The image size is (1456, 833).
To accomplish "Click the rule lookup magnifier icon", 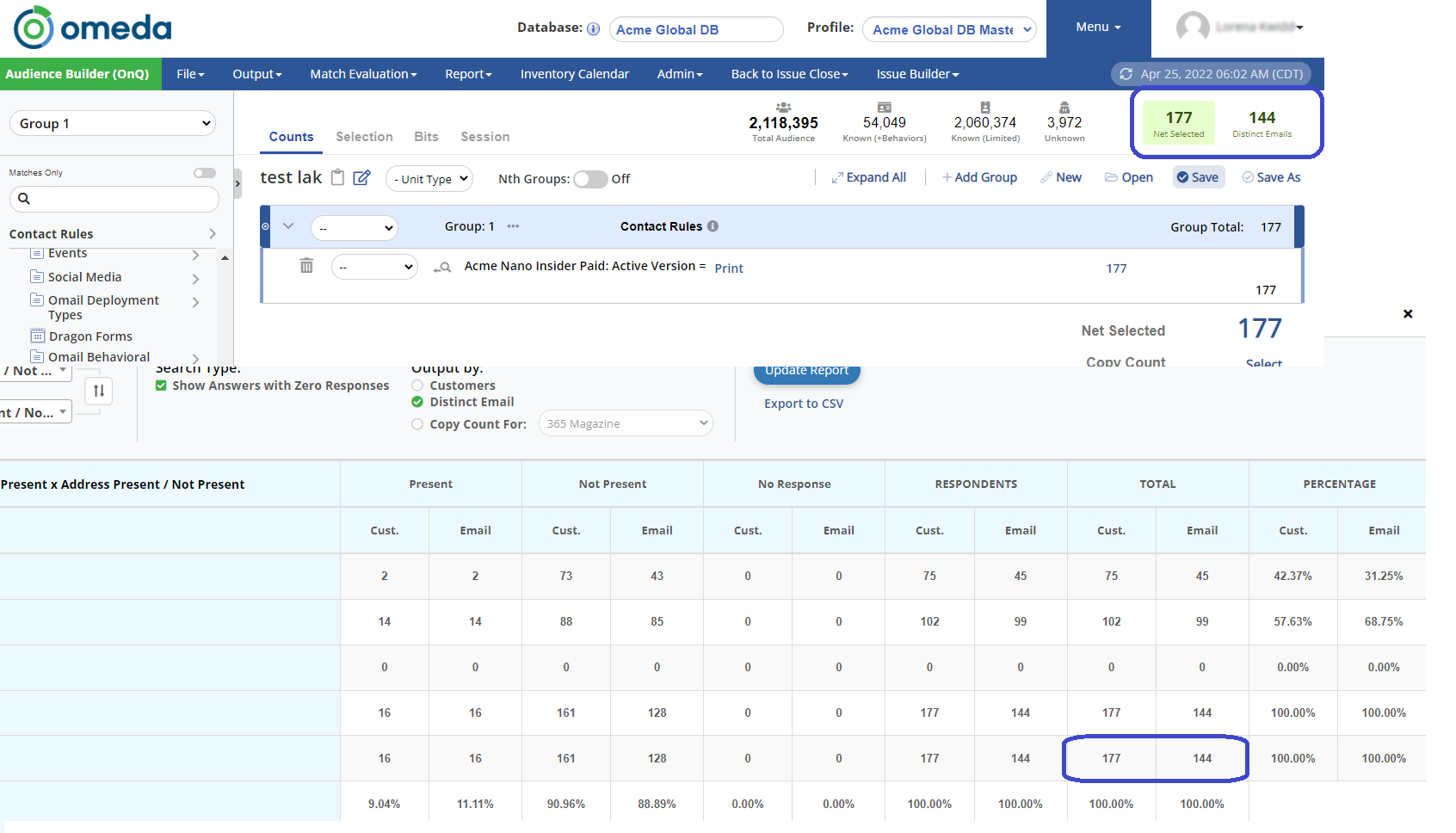I will [442, 268].
